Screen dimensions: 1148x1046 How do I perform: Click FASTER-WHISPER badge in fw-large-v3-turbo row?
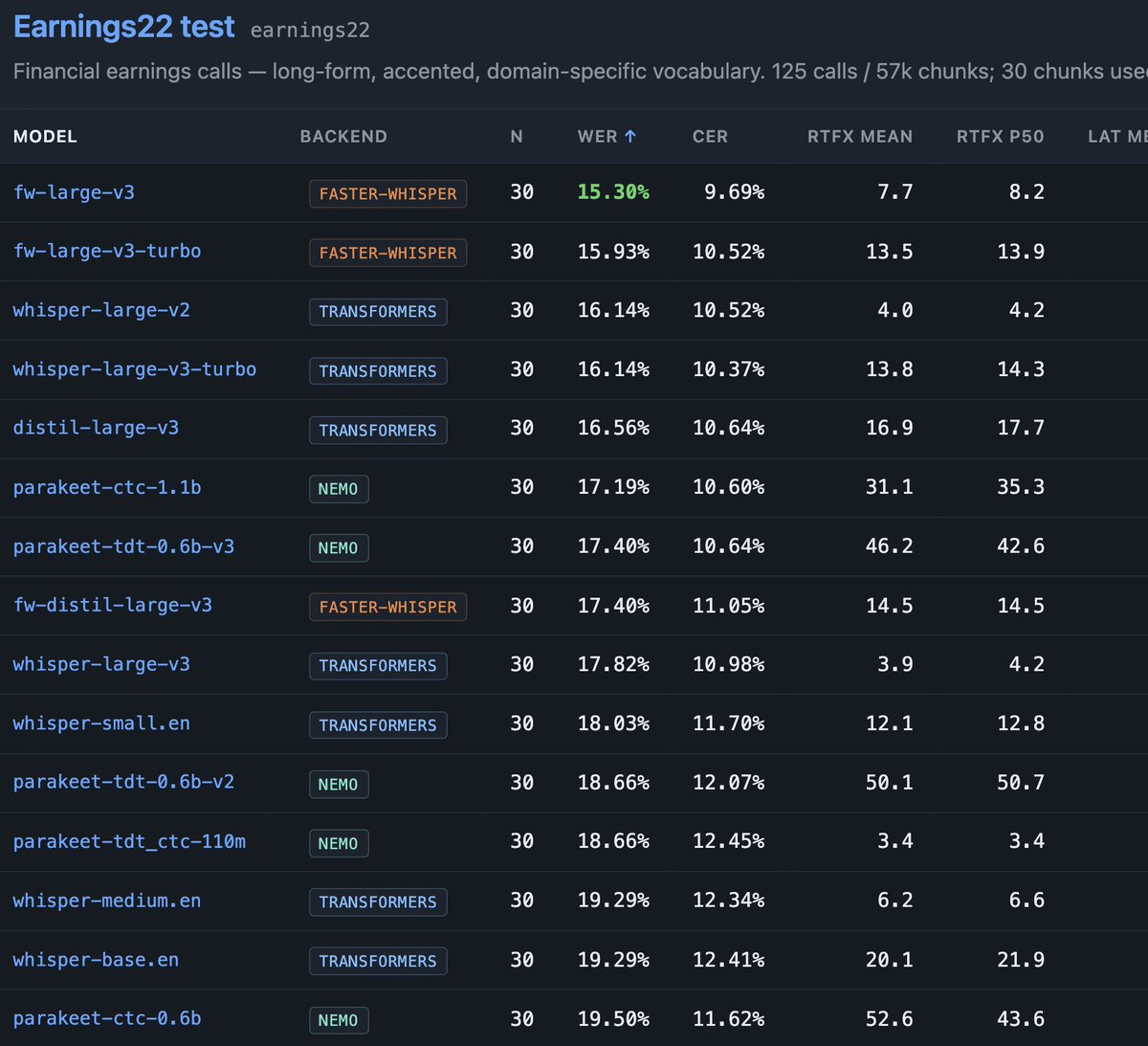[387, 253]
